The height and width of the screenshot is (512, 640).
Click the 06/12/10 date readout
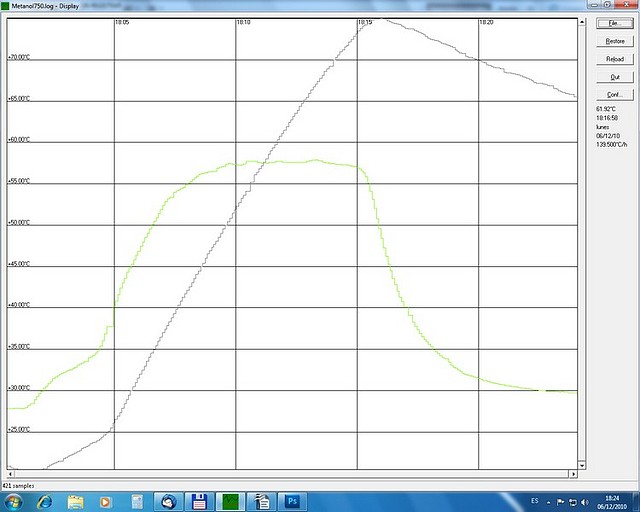click(608, 136)
